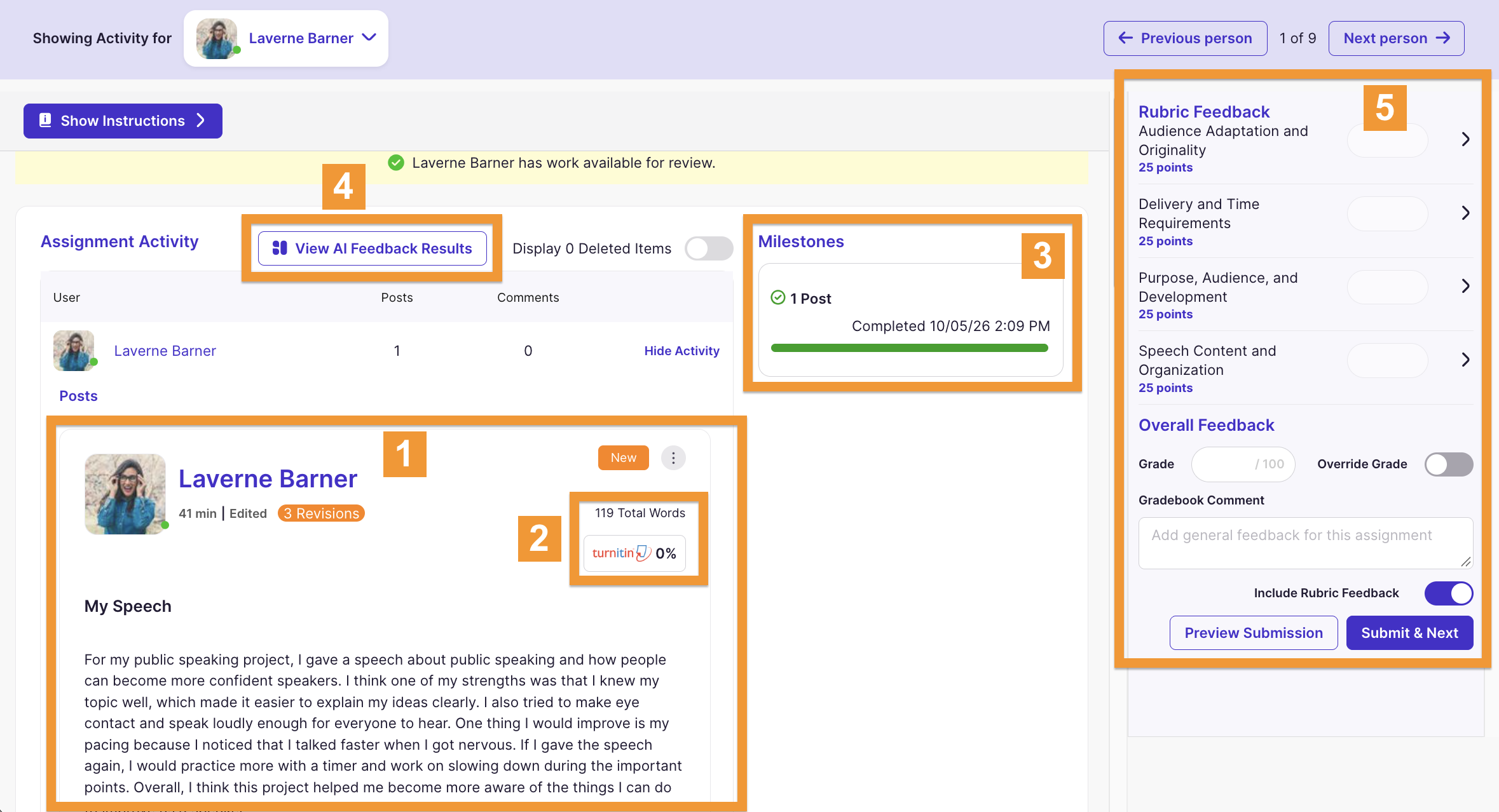Click the Overall Feedback heading
The image size is (1499, 812).
tap(1206, 425)
